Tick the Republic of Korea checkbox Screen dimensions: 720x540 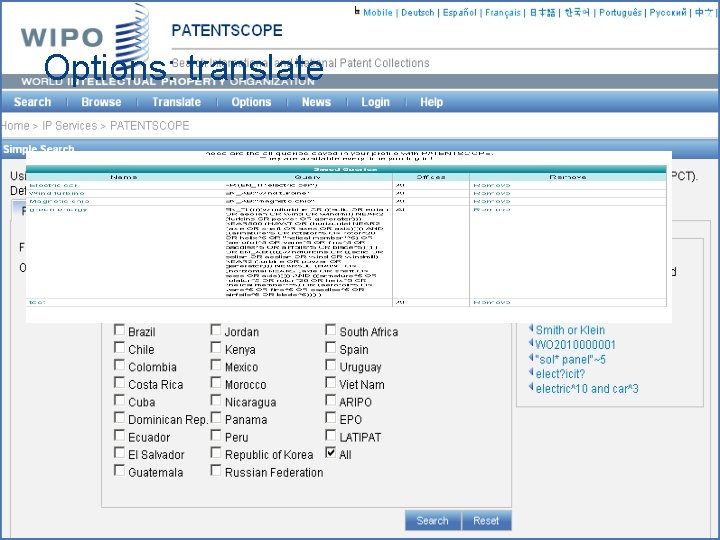[216, 453]
